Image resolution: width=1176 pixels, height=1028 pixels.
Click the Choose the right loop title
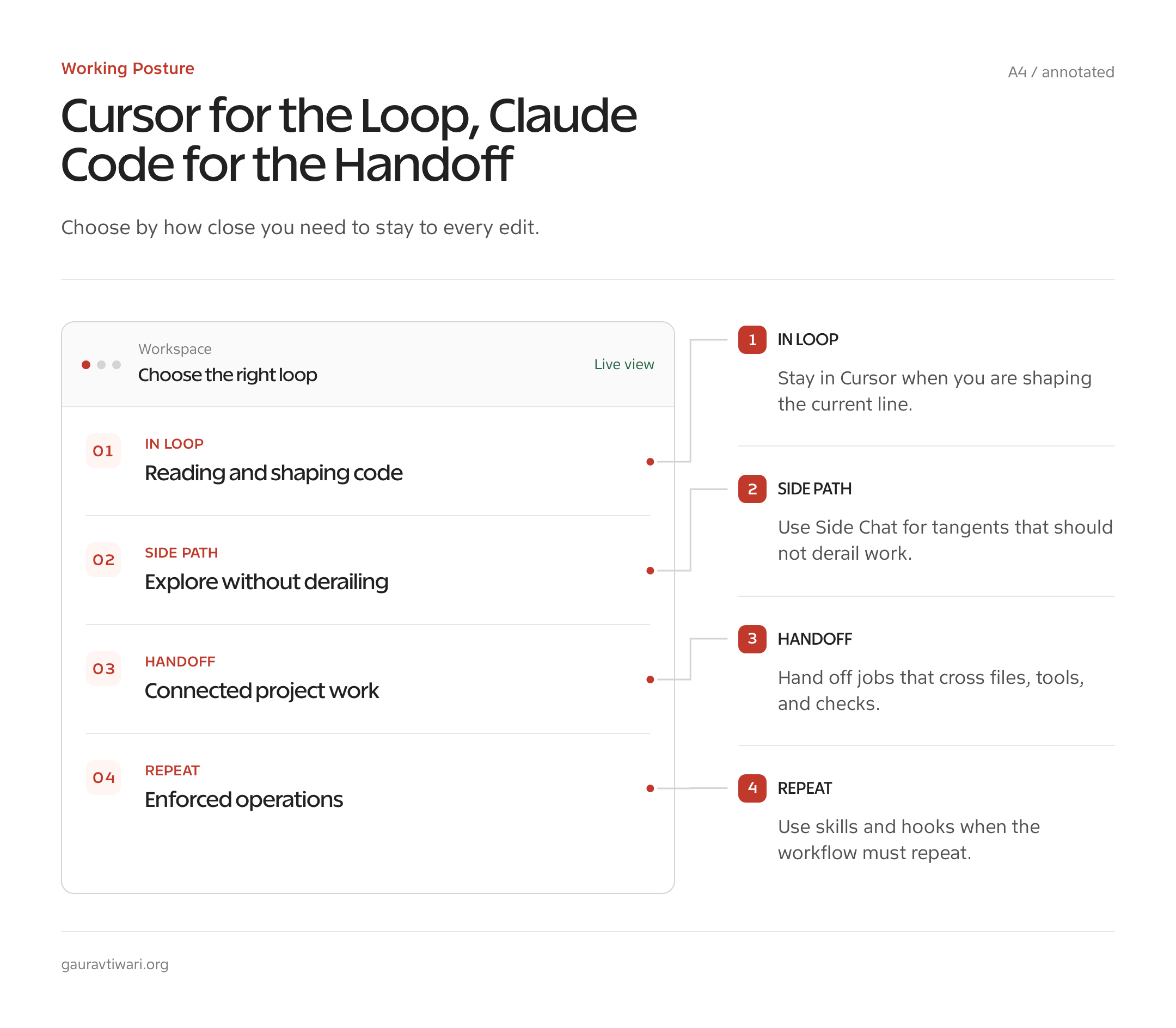click(228, 375)
